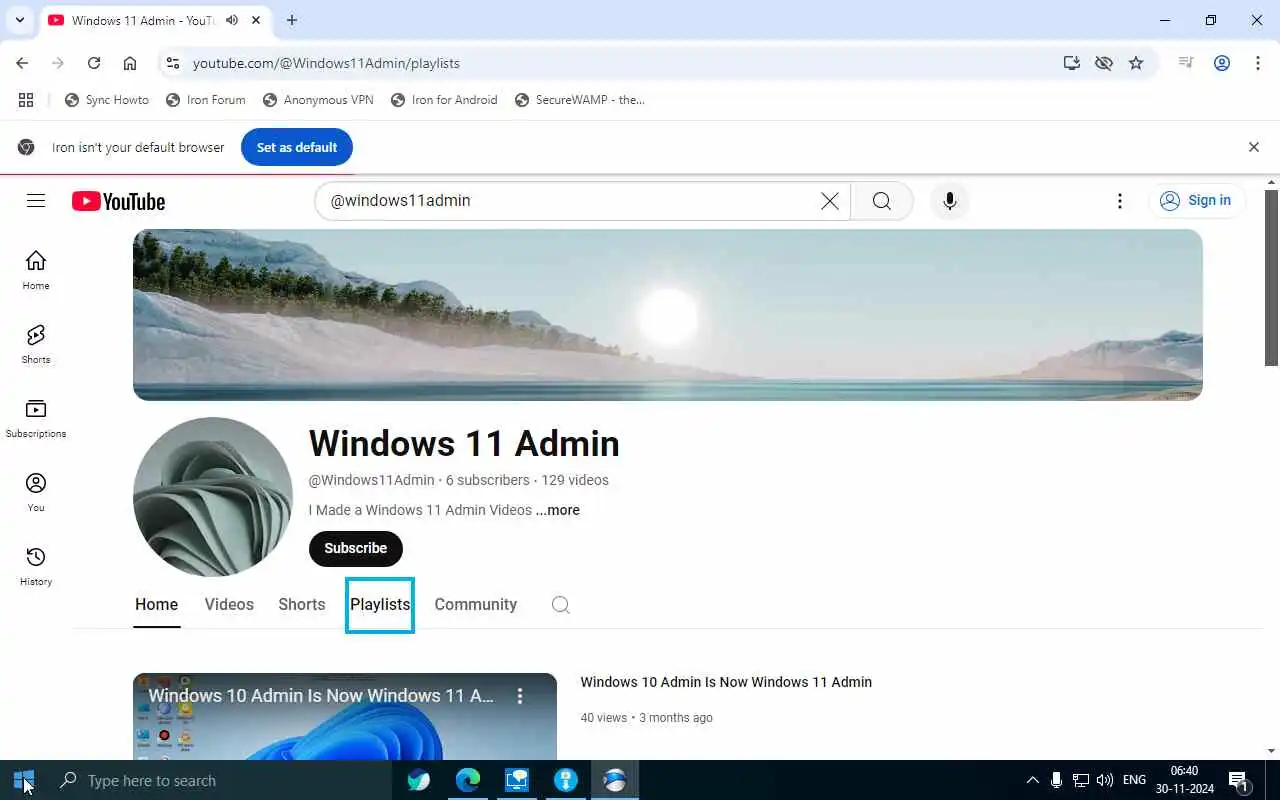Open Microsoft Edge from taskbar
This screenshot has height=800, width=1280.
[x=468, y=781]
